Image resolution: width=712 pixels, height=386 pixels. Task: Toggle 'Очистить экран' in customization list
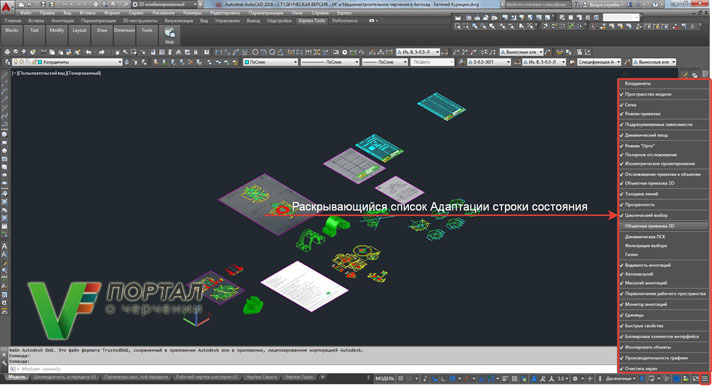click(664, 368)
